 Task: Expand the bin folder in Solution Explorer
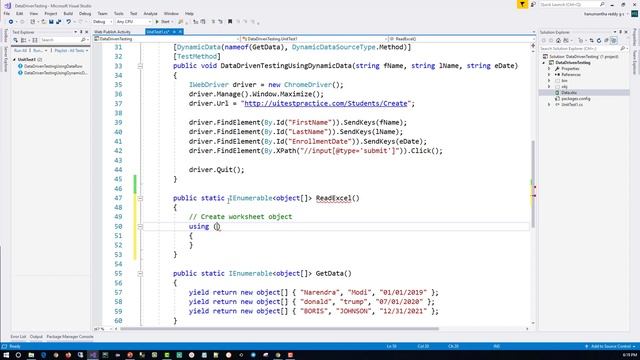point(549,81)
